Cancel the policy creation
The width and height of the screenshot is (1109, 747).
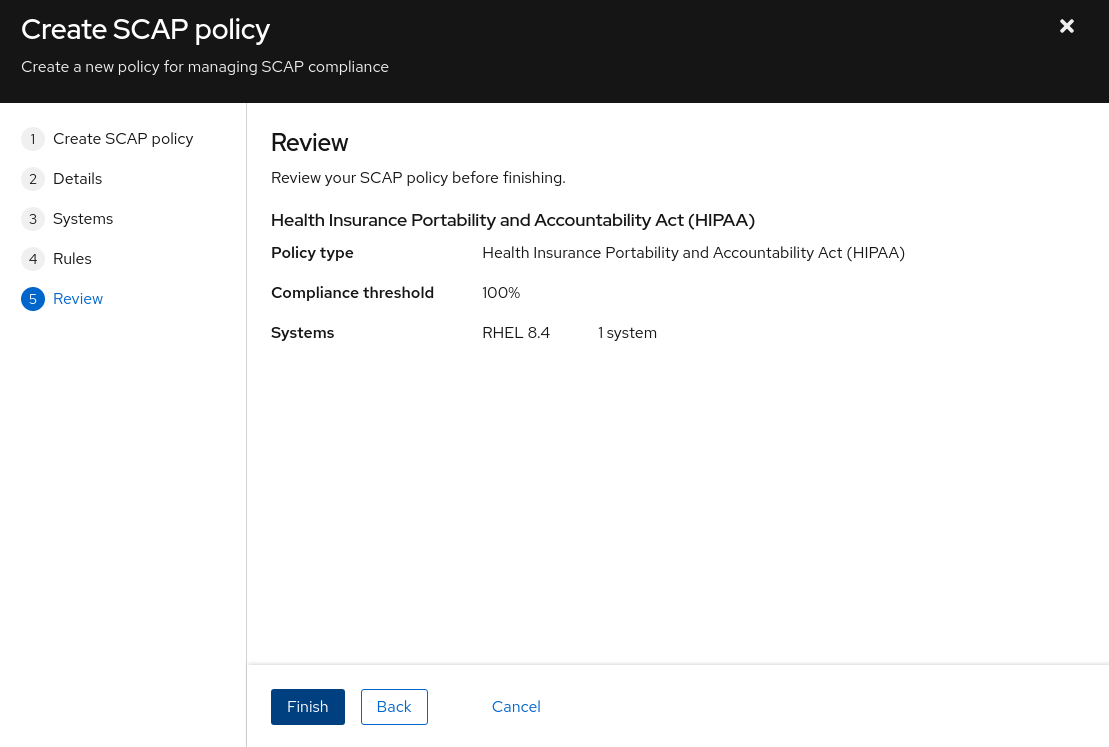tap(516, 707)
